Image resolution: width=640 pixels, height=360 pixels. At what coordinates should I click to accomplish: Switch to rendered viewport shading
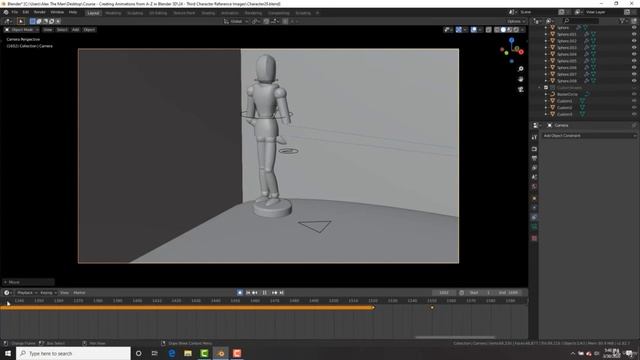516,30
